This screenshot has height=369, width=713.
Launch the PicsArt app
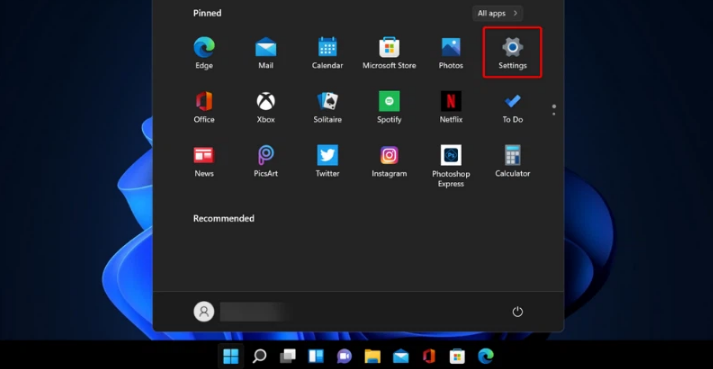266,162
